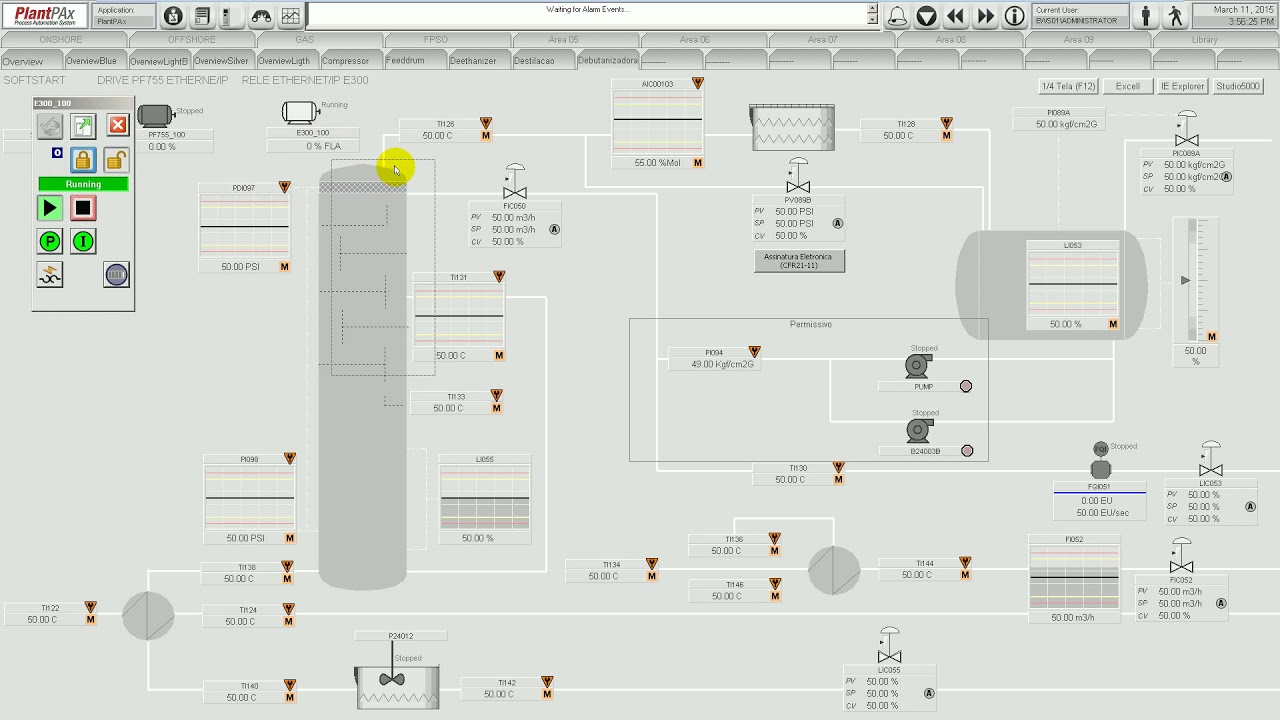Open the PV089B control valve icon
Image resolution: width=1280 pixels, height=720 pixels.
[798, 177]
